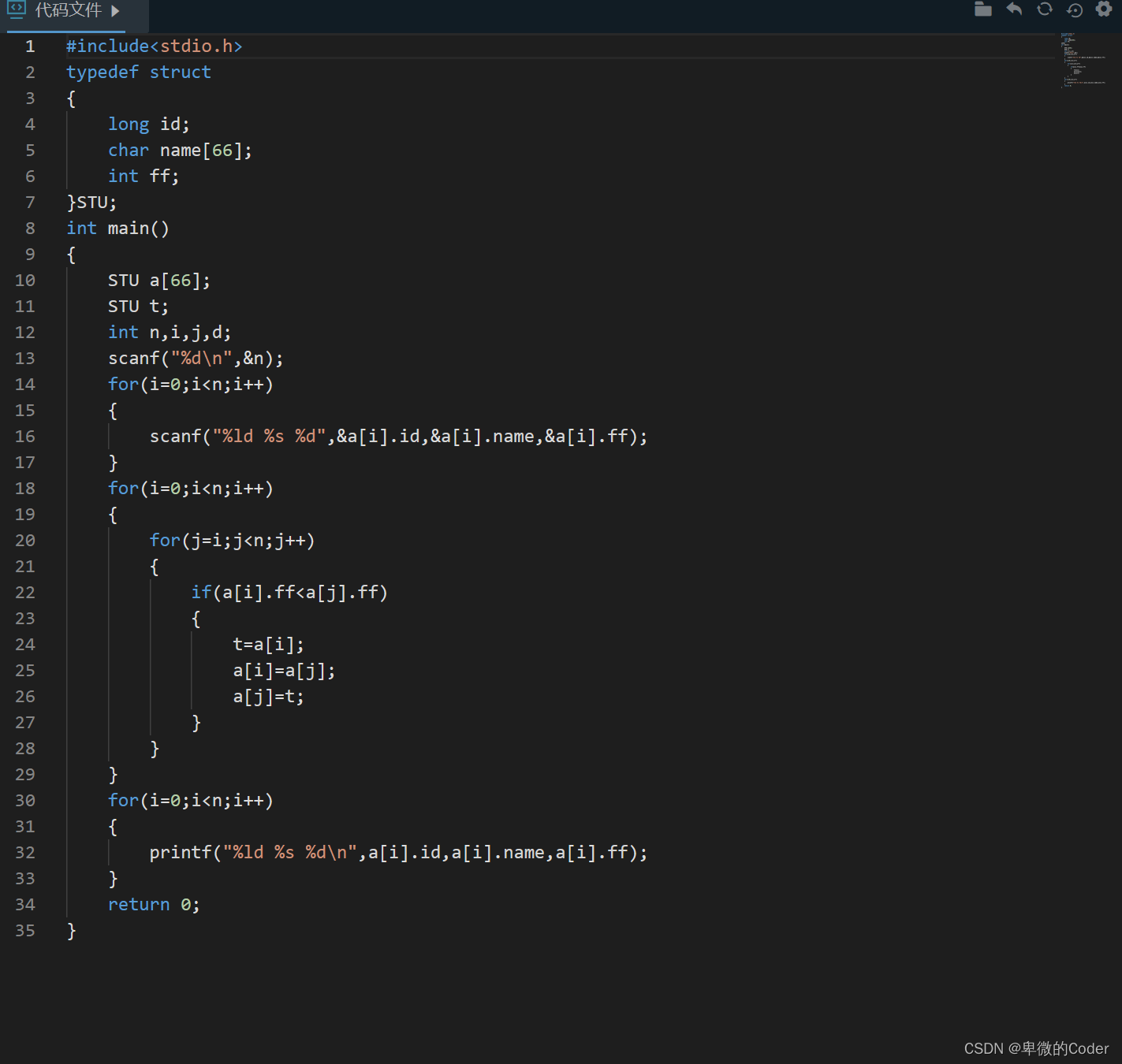Click the 'int ff;' declaration
Image resolution: width=1122 pixels, height=1064 pixels.
(x=144, y=177)
